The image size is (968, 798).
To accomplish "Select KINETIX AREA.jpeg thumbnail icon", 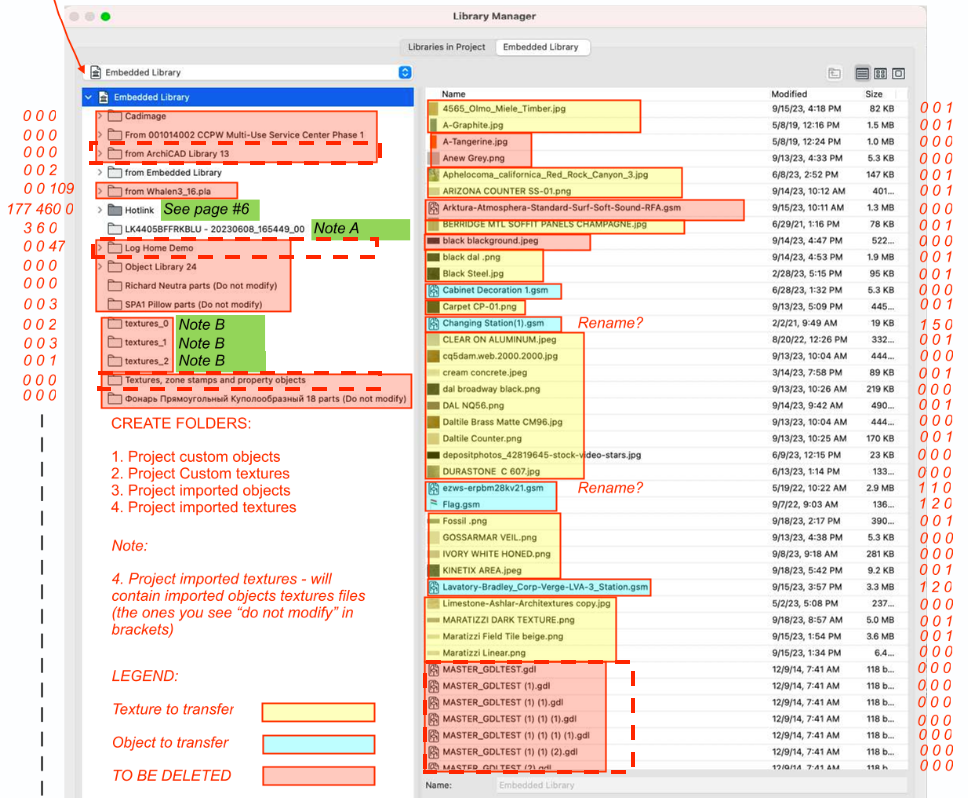I will point(433,570).
